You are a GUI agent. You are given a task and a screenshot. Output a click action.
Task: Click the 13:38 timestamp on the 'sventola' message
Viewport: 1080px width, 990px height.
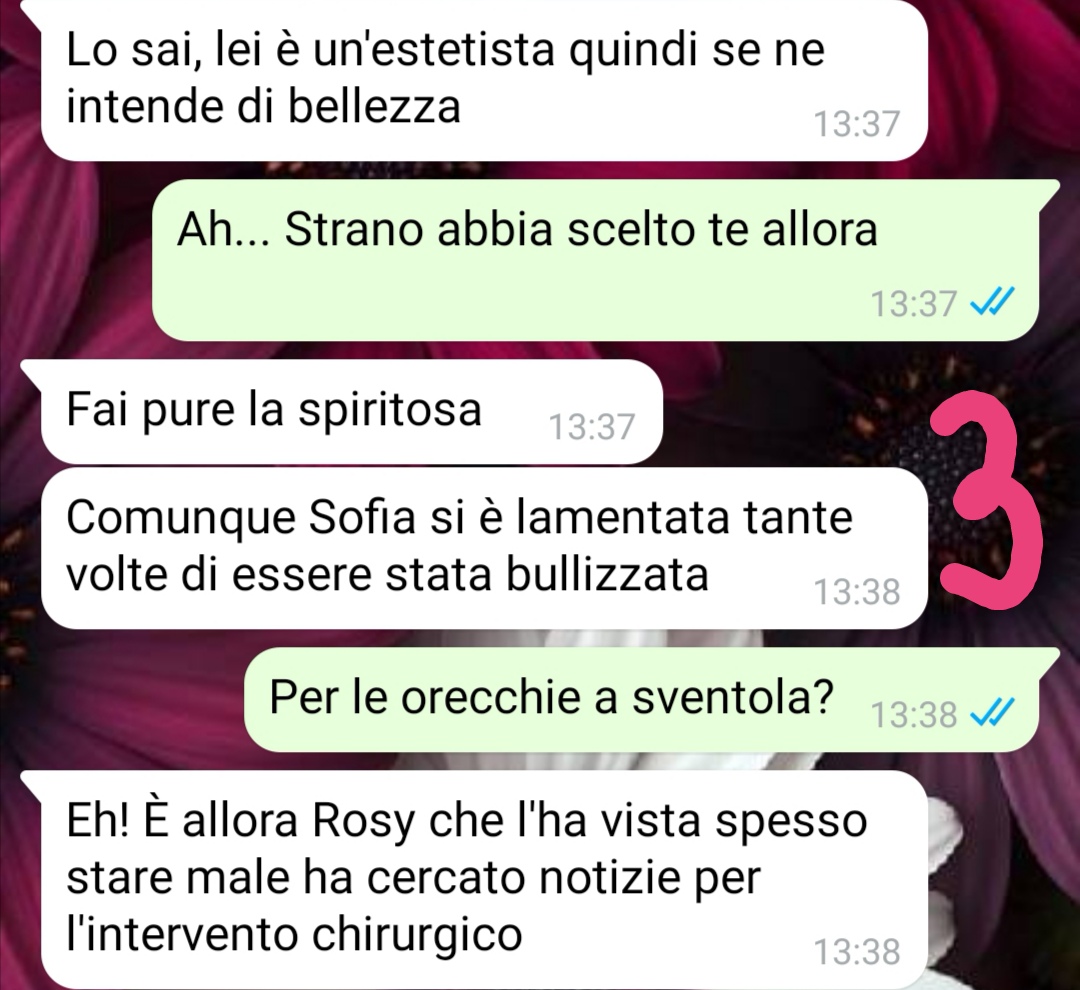click(x=914, y=714)
